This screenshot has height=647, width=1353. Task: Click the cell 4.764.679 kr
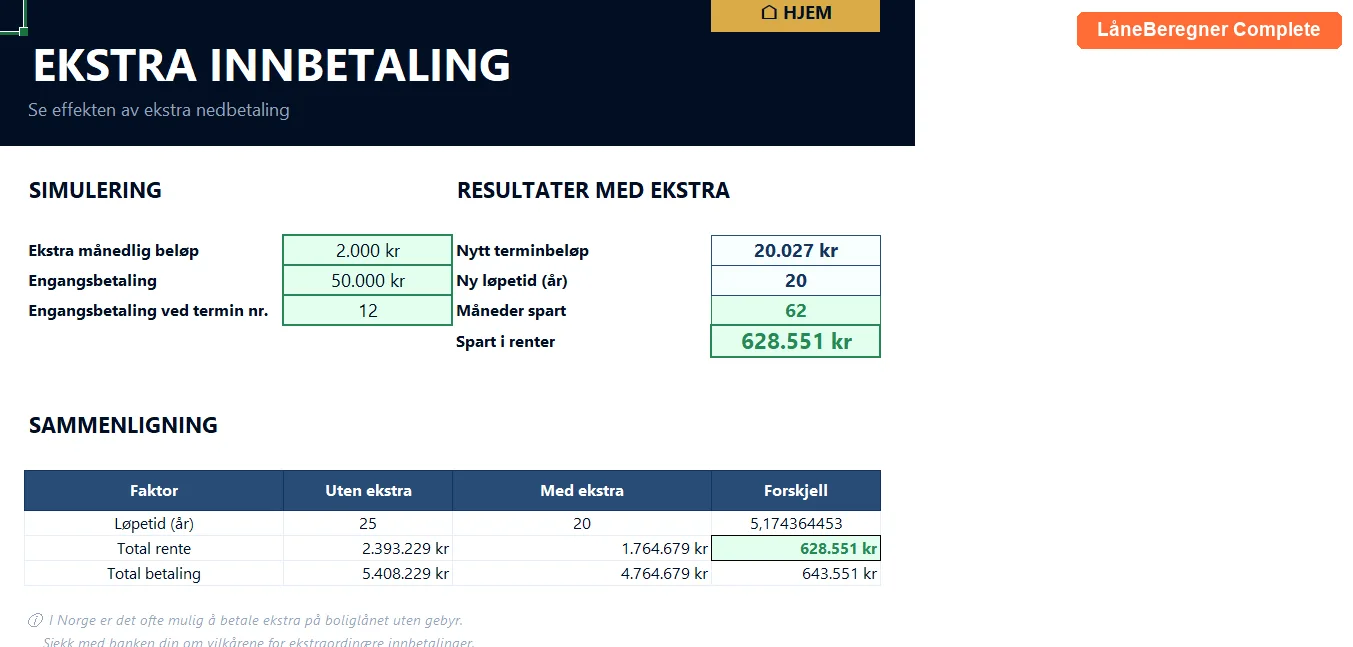582,574
